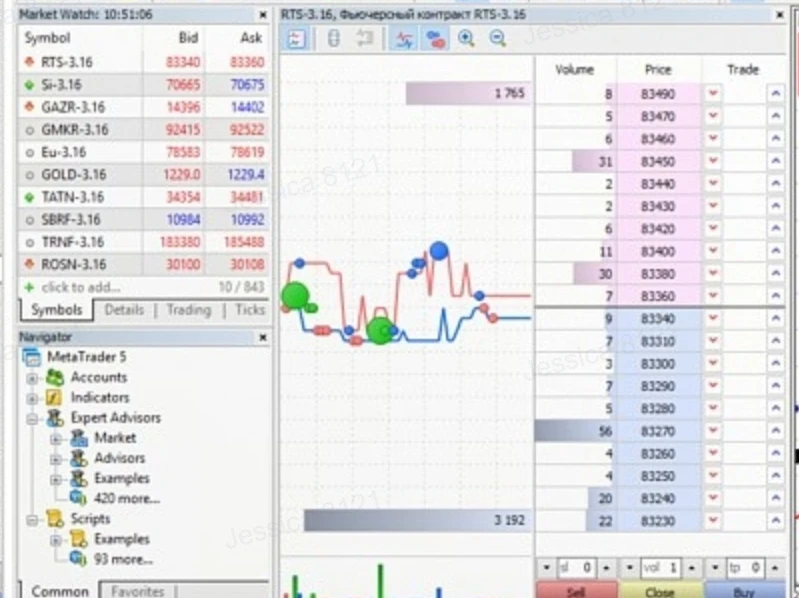Increase the tp take-profit value
Viewport: 799px width, 598px height.
[x=775, y=567]
